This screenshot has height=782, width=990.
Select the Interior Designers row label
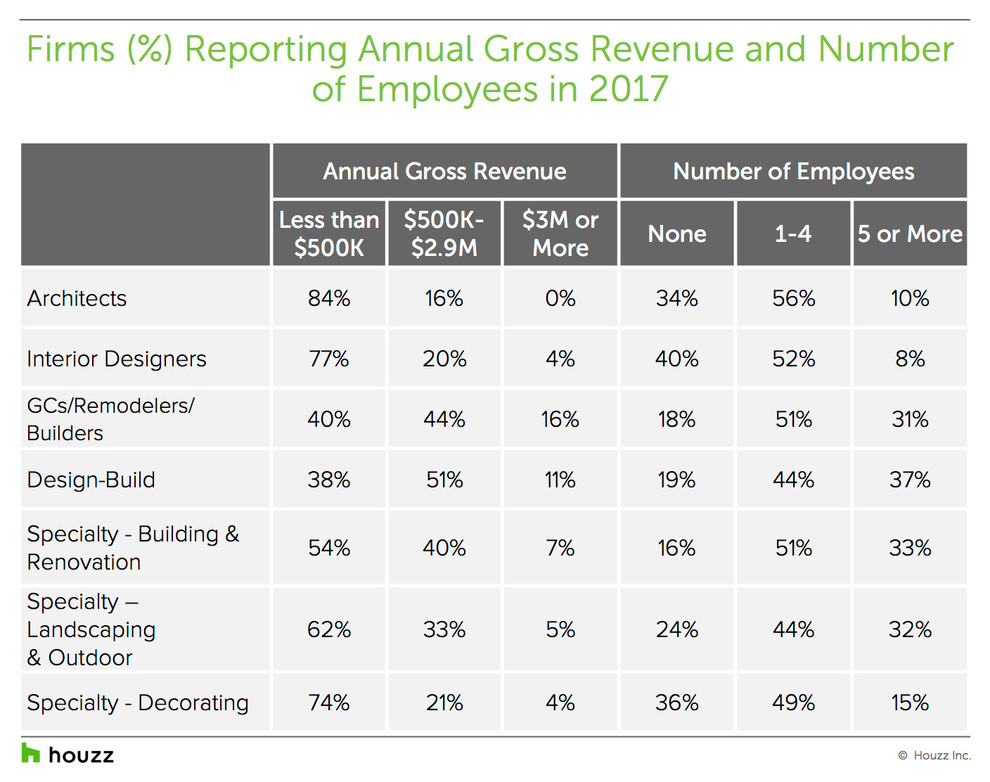(116, 359)
